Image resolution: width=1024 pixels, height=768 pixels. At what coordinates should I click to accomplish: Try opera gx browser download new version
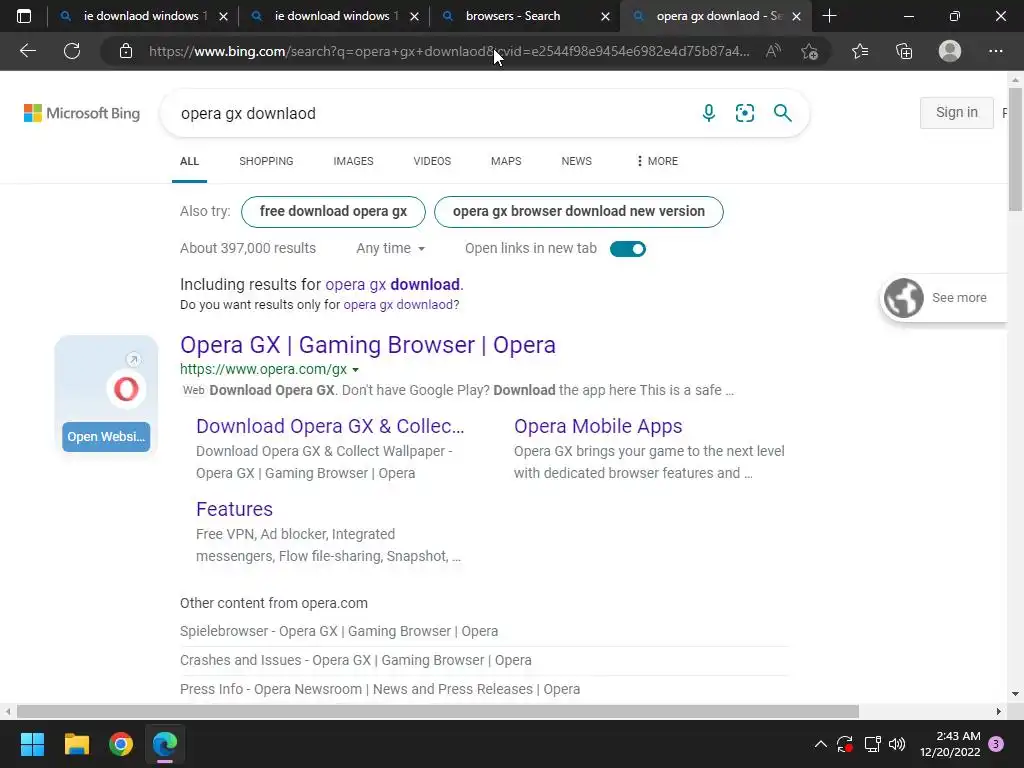(579, 212)
